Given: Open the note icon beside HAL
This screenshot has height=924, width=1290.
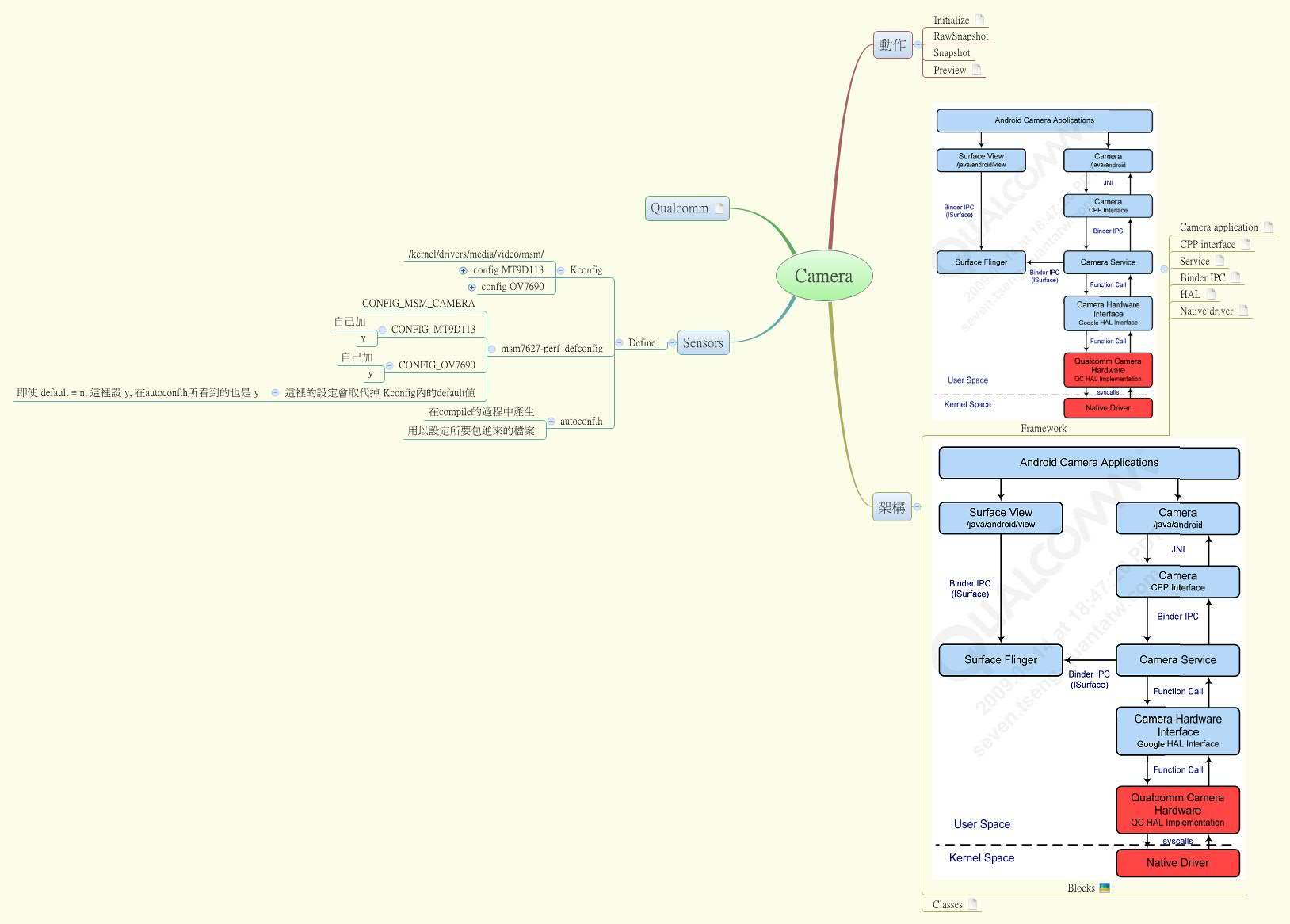Looking at the screenshot, I should pos(1211,294).
